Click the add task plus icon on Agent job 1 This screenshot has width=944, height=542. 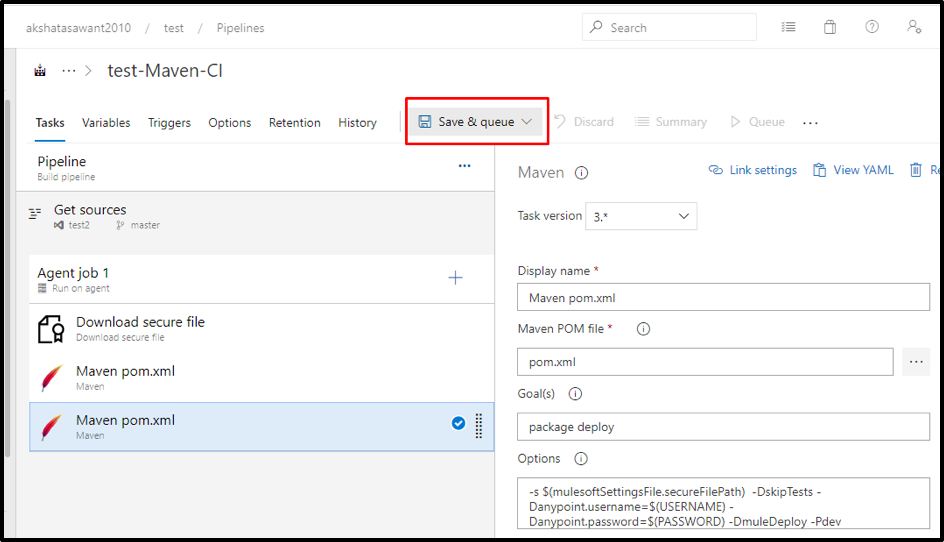click(x=455, y=278)
